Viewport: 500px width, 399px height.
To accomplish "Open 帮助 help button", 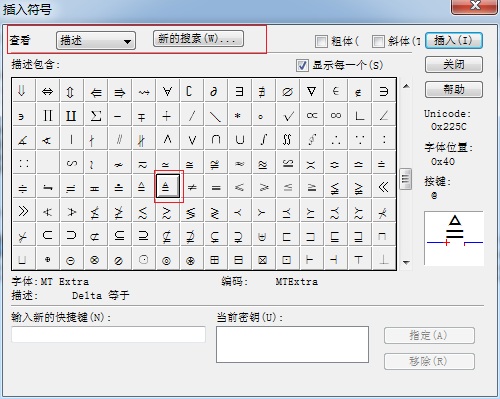I will point(454,89).
